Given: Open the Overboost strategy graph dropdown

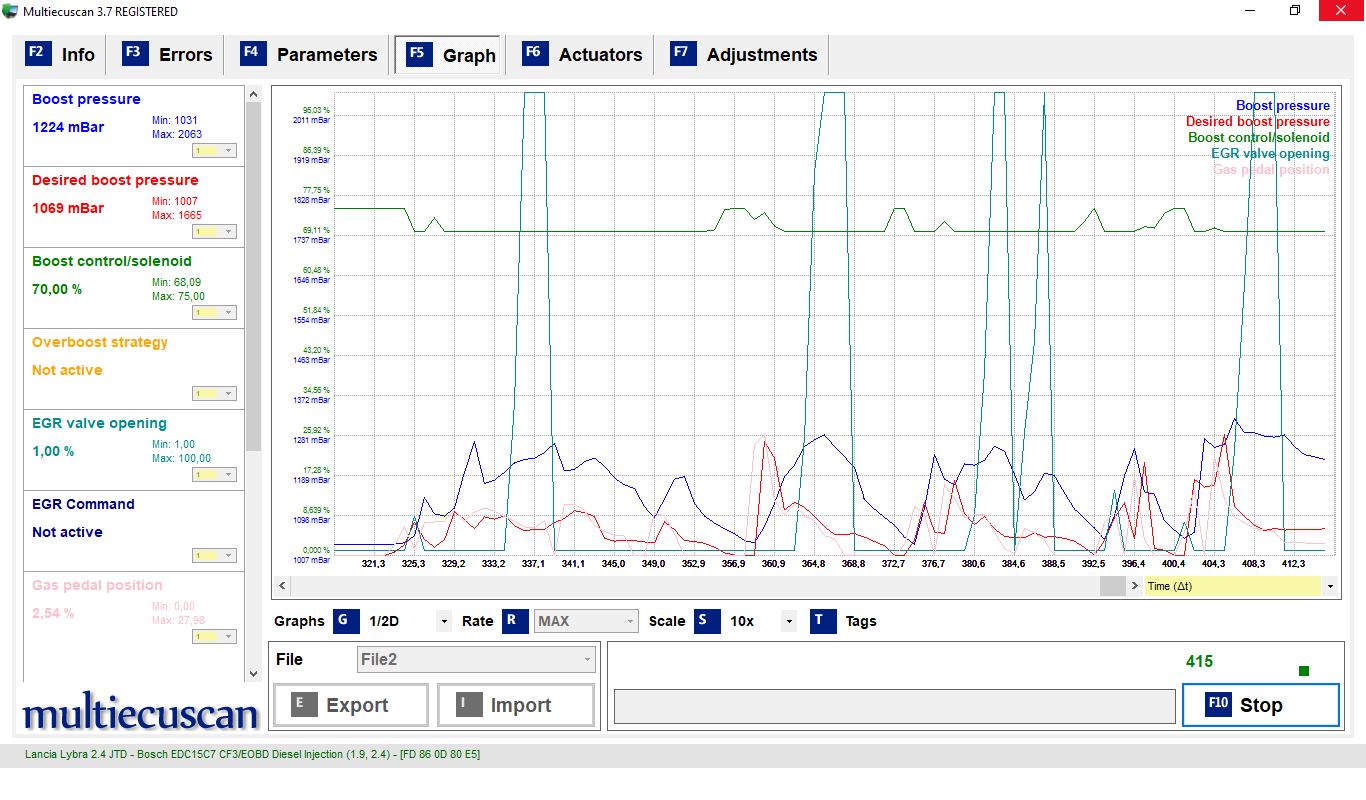Looking at the screenshot, I should click(x=214, y=394).
